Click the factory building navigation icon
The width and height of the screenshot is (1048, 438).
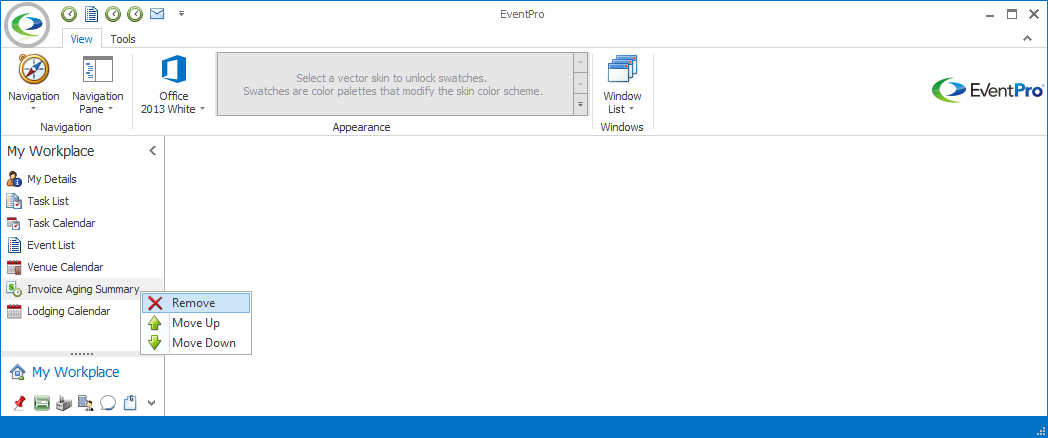tap(63, 403)
